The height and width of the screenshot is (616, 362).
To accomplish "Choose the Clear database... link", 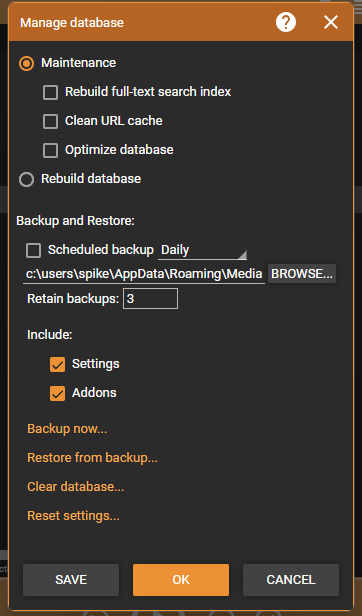I will coord(75,487).
